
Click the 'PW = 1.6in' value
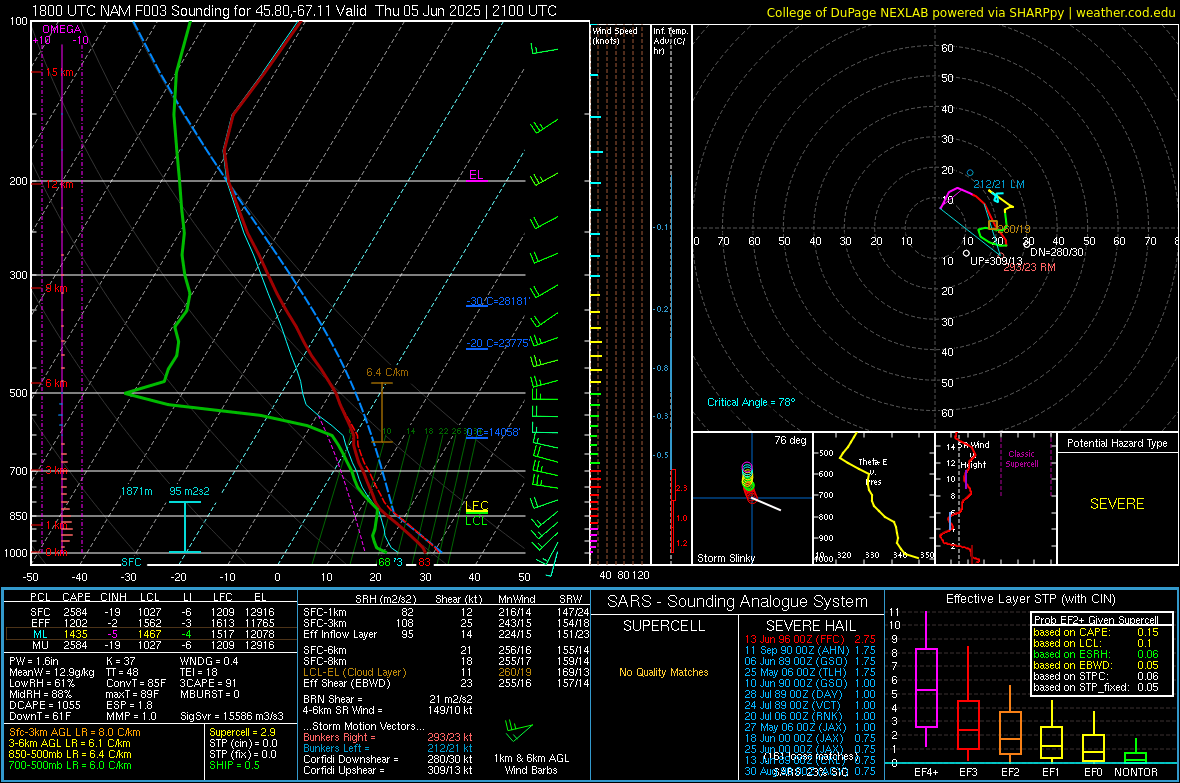(x=34, y=661)
